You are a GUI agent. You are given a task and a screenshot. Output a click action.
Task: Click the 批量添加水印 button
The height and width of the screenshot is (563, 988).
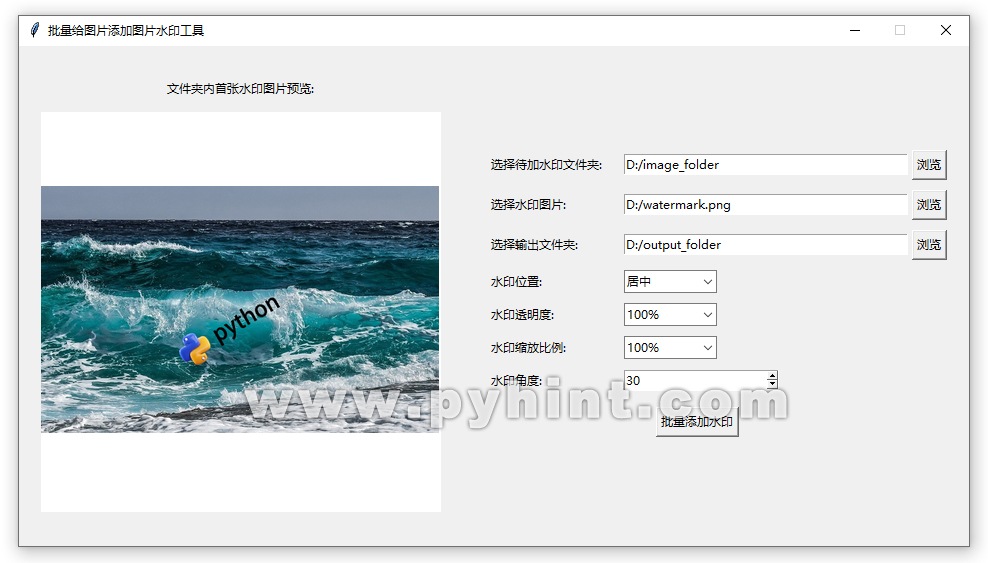(697, 422)
